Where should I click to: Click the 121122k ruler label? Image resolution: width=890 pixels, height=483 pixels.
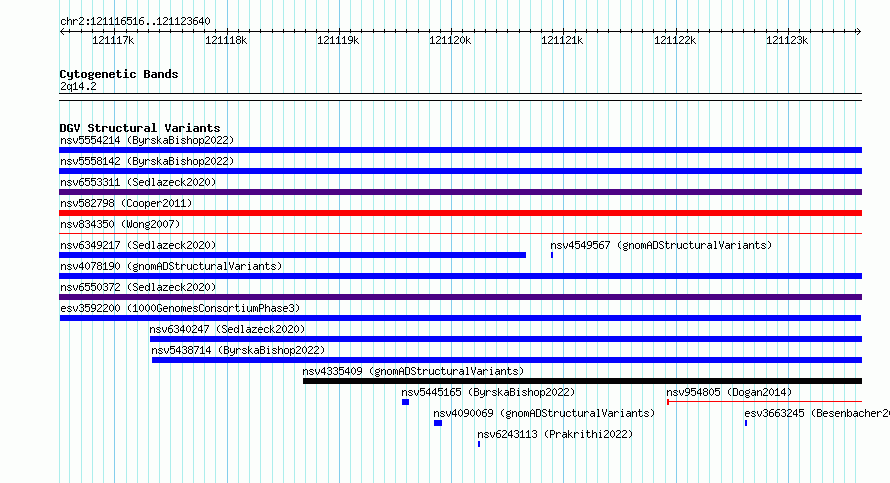[x=675, y=40]
